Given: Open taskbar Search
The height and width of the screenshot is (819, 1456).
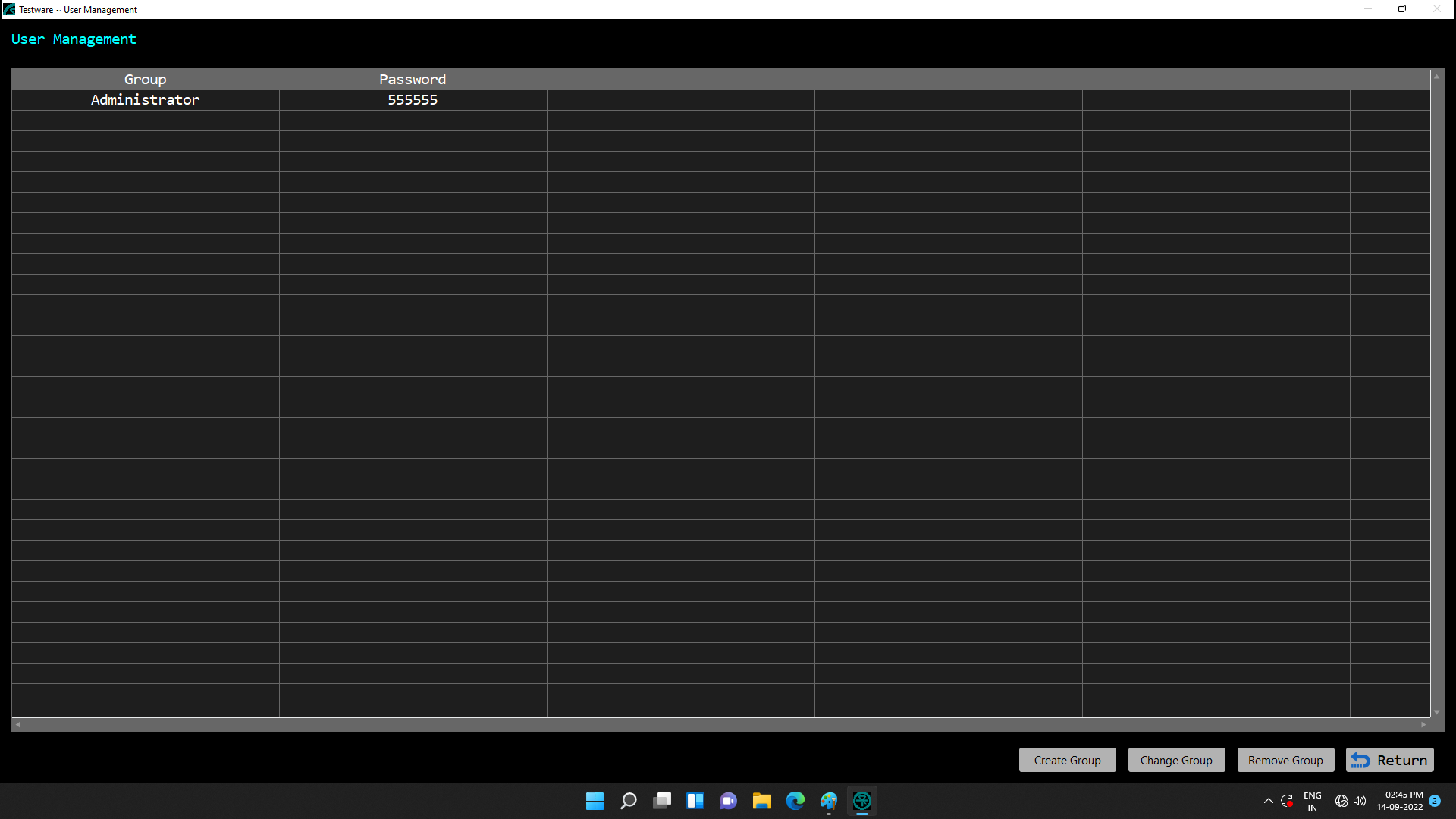Looking at the screenshot, I should point(628,801).
